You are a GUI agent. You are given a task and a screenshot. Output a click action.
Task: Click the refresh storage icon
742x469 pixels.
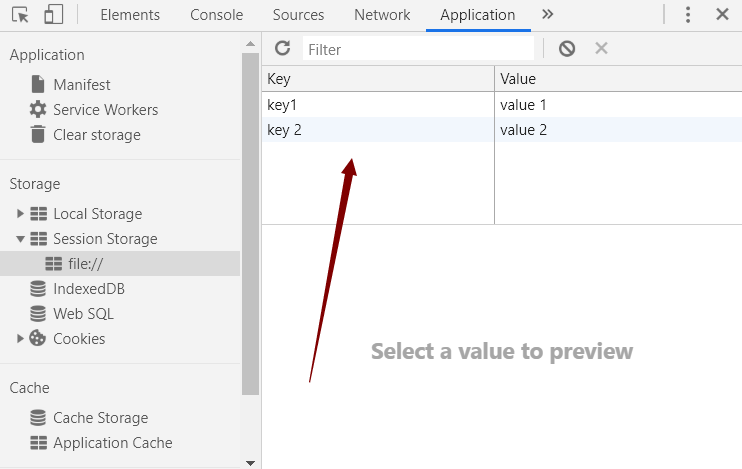pos(282,48)
